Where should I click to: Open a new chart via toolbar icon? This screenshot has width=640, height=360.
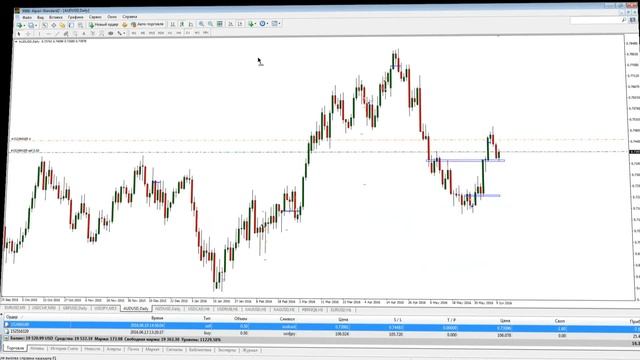[19, 25]
